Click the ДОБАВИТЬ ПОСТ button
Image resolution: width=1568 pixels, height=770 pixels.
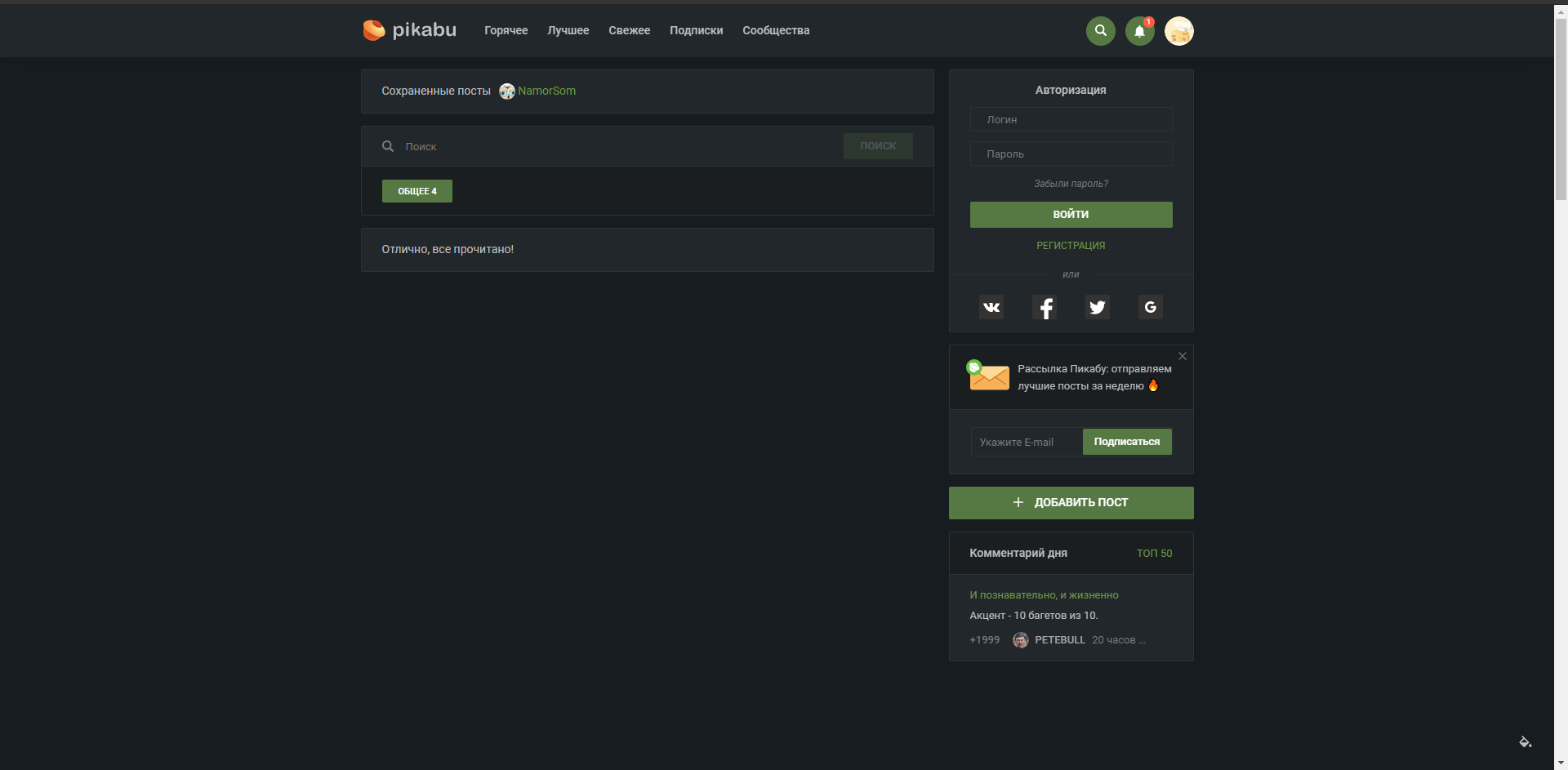1071,503
